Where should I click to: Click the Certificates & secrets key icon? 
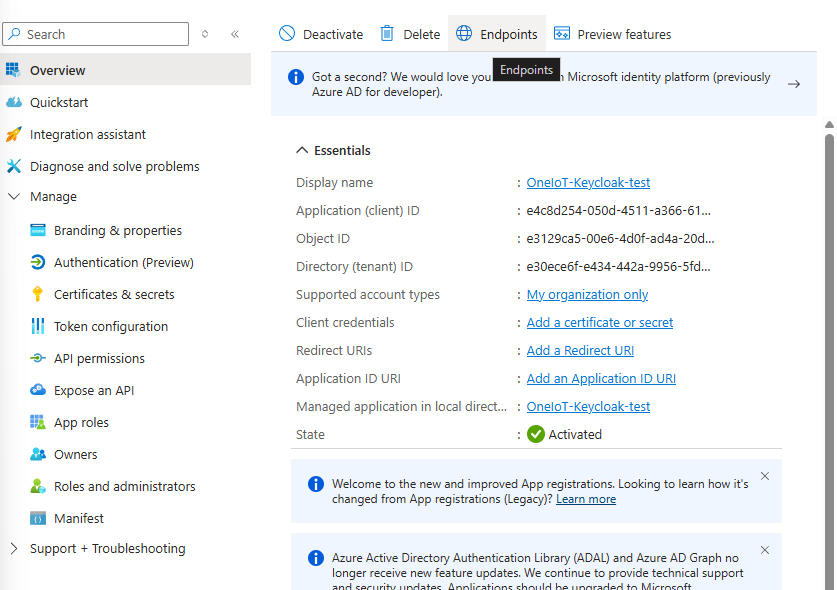pos(37,294)
